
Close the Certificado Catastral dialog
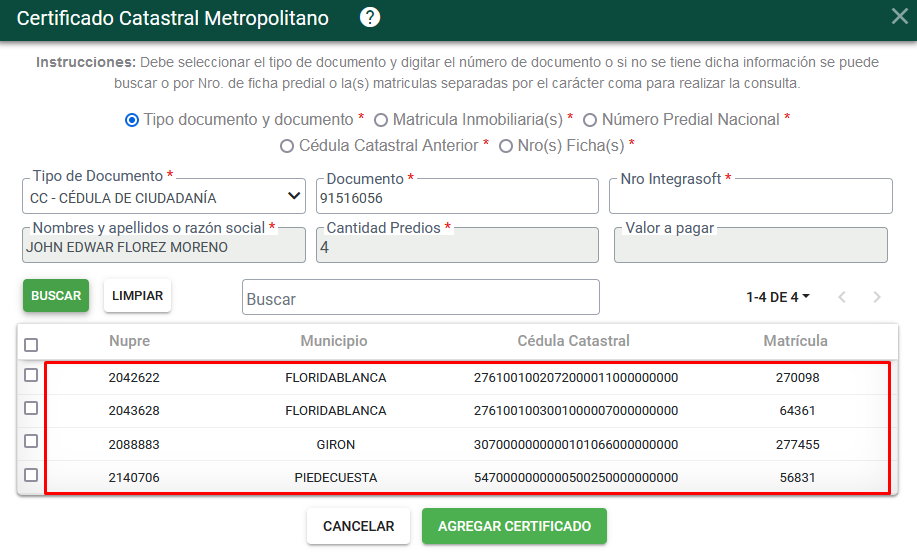click(899, 16)
